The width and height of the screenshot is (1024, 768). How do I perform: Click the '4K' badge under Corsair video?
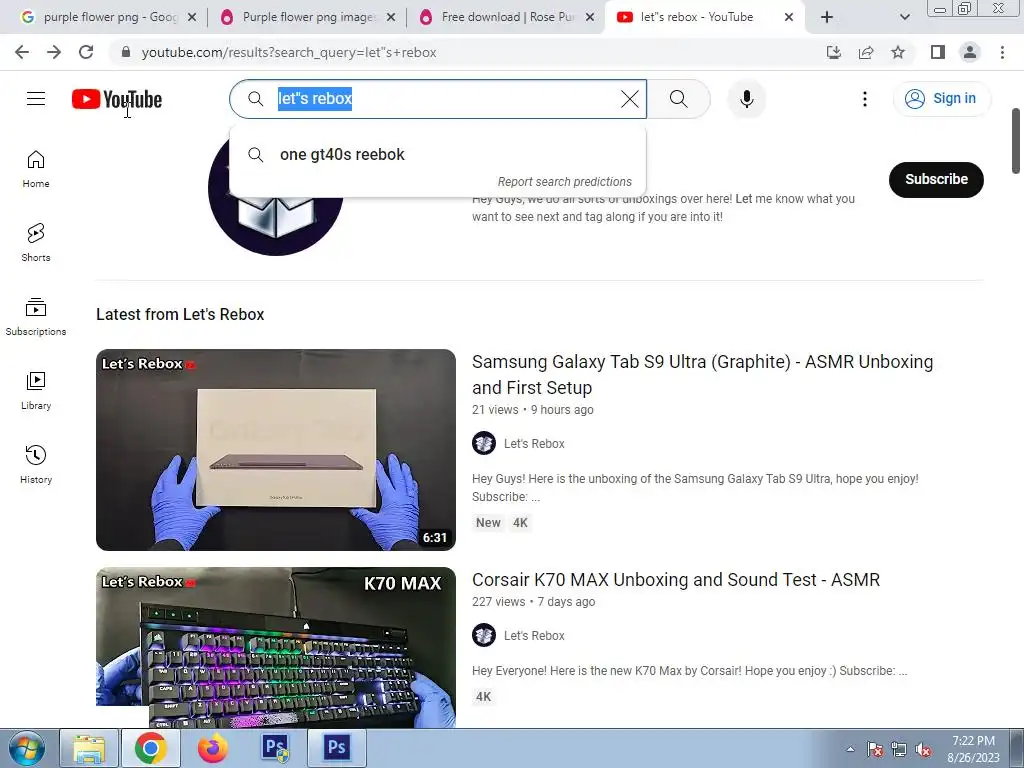[x=483, y=696]
